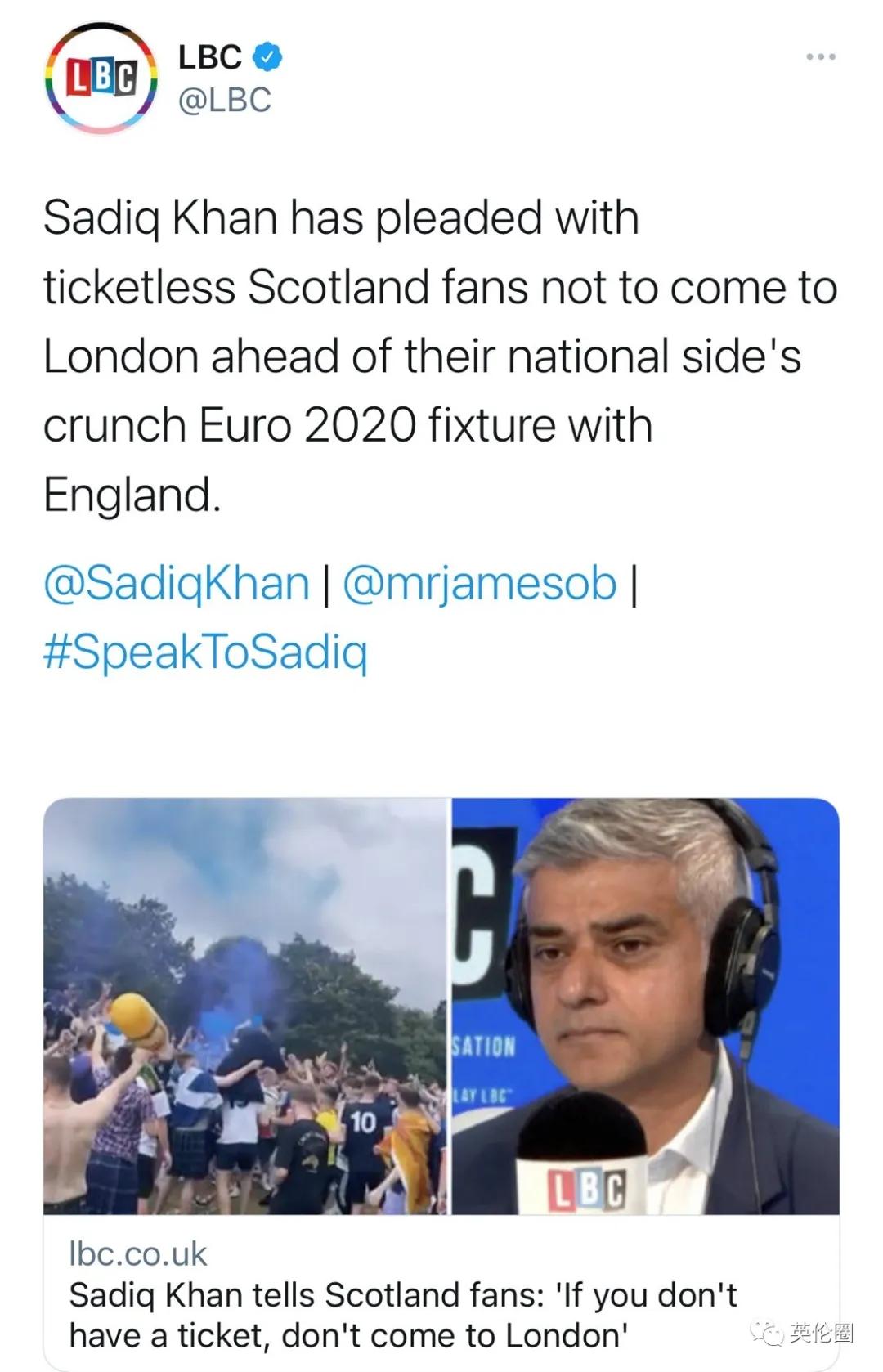Image resolution: width=883 pixels, height=1372 pixels.
Task: Open the @LBC handle link
Action: 225,101
